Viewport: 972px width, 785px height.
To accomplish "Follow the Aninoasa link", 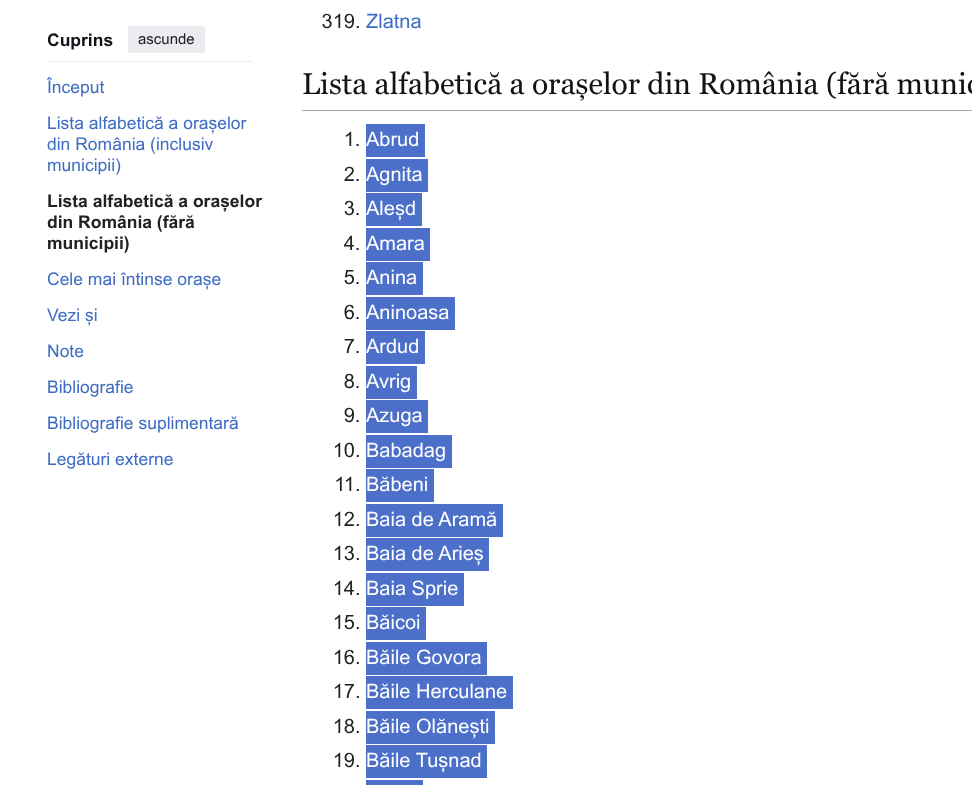I will click(x=407, y=313).
